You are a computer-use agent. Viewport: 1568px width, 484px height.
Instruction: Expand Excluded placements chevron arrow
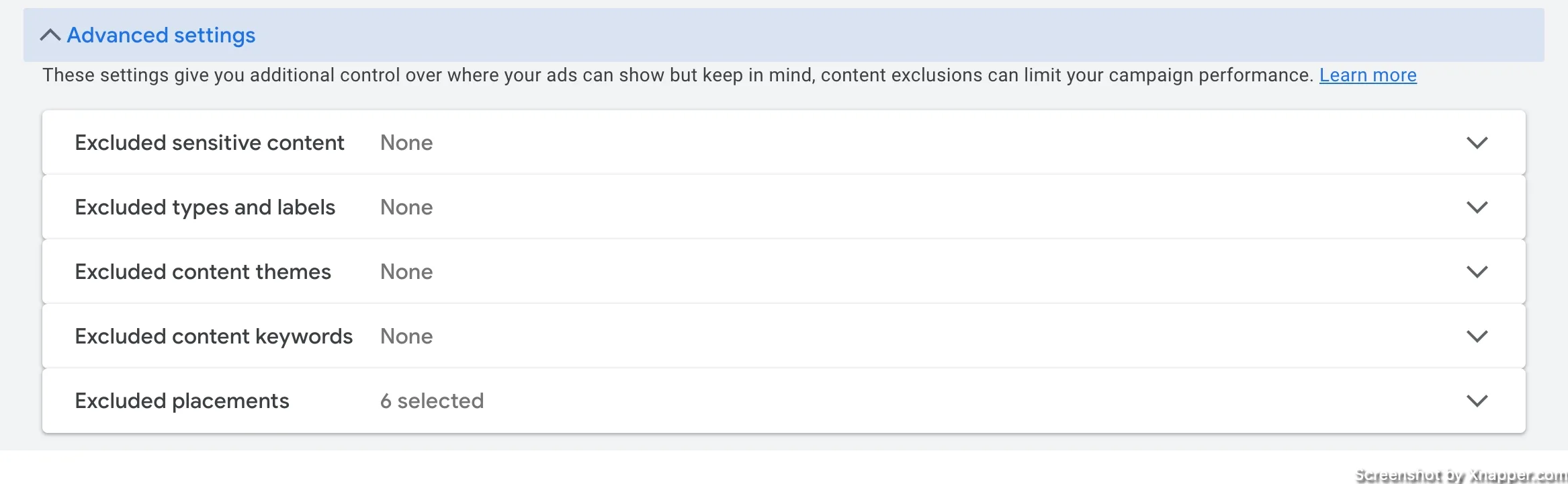1477,401
